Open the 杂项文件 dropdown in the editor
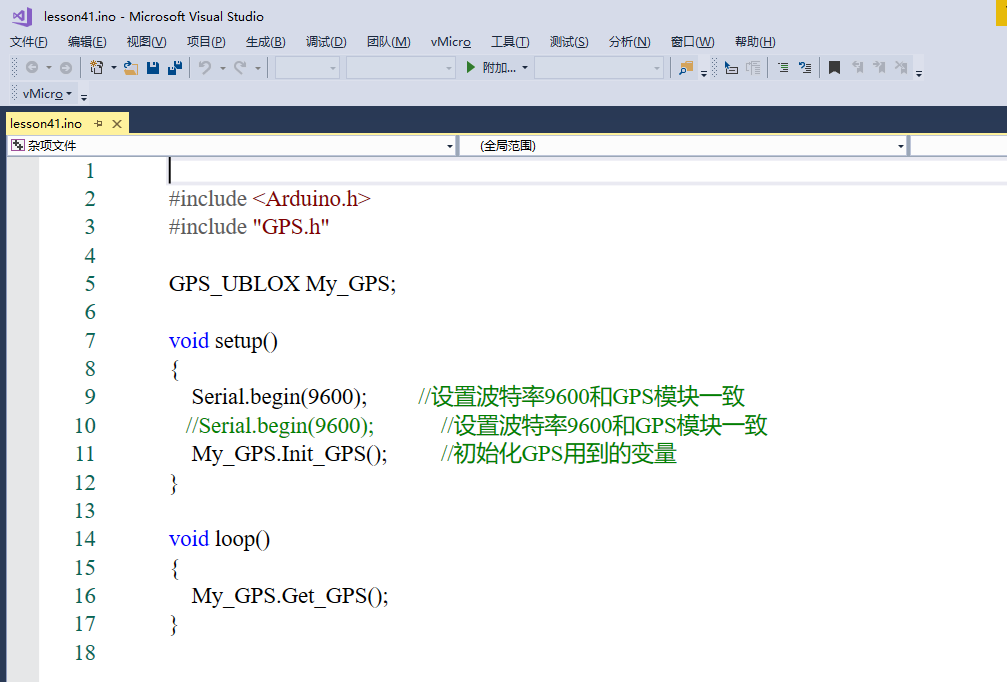 tap(450, 145)
